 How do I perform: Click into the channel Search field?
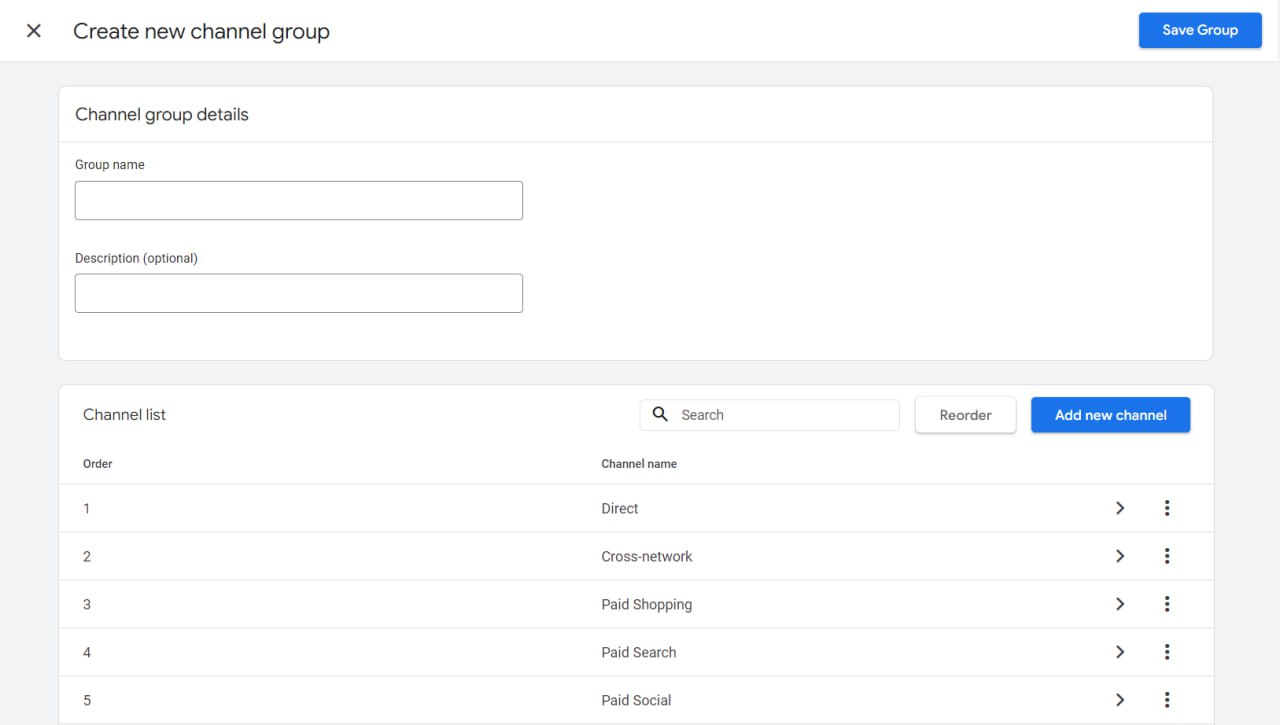click(x=785, y=415)
